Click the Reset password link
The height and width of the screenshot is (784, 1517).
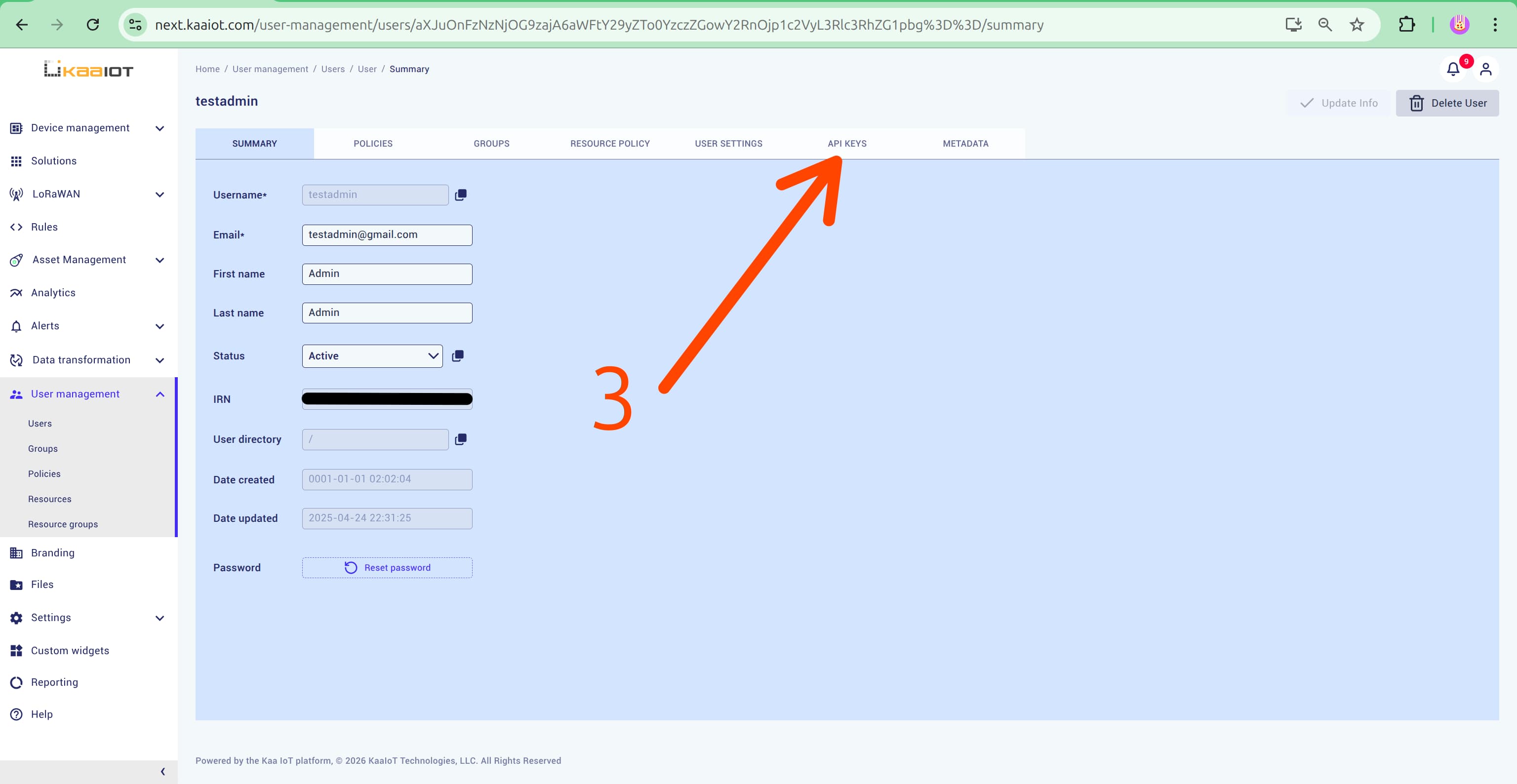387,567
